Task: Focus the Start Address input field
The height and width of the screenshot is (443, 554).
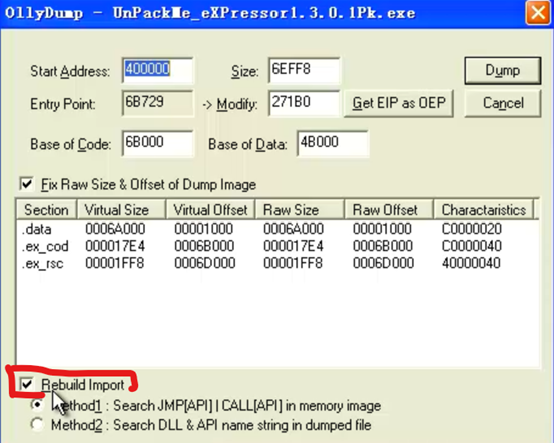Action: (158, 70)
